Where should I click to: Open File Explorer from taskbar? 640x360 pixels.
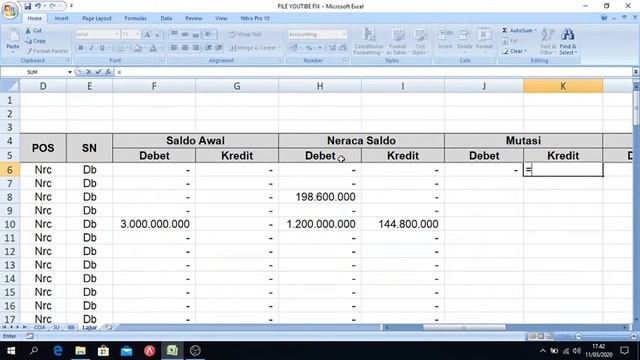click(80, 351)
